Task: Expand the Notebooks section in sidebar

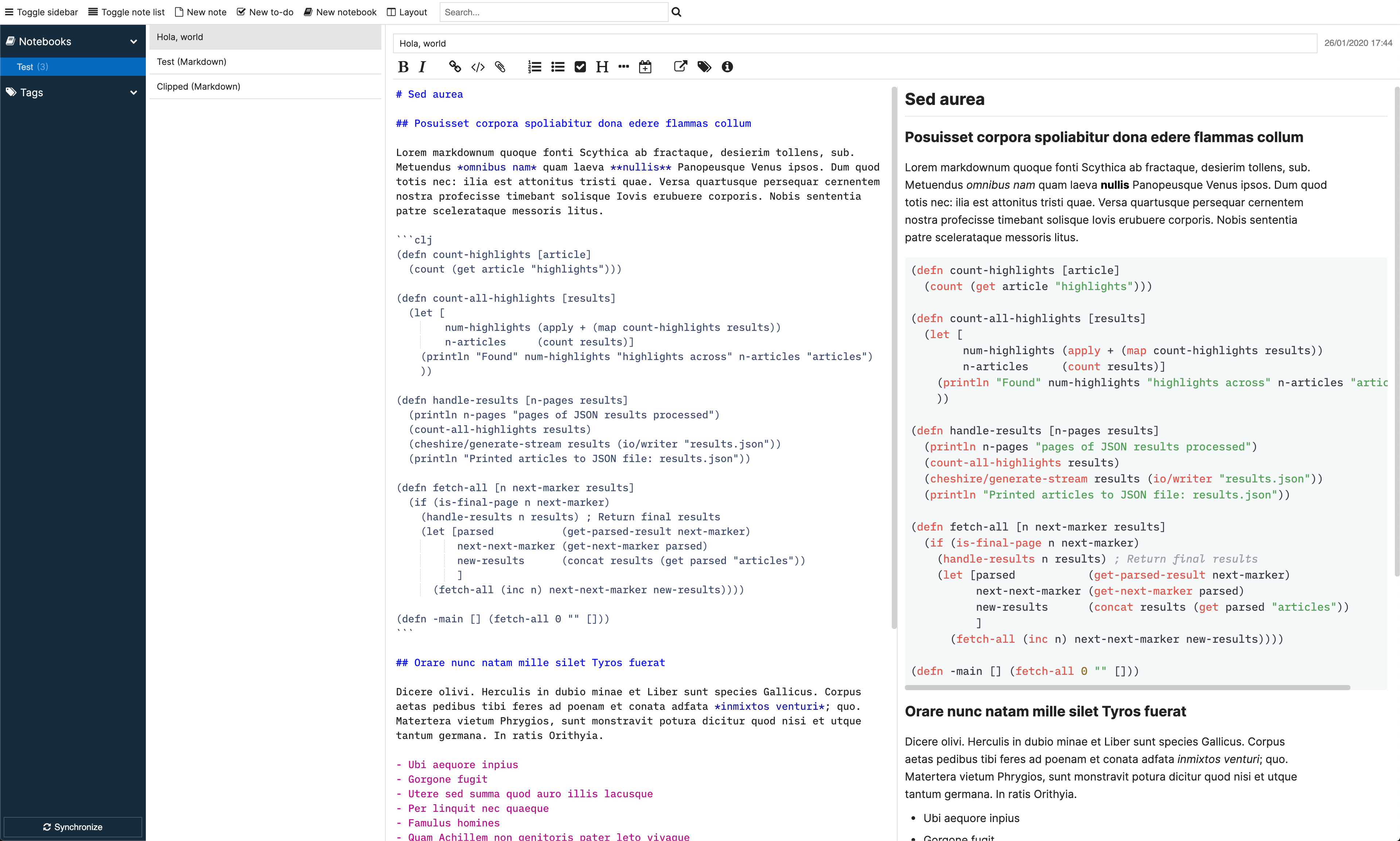Action: click(x=133, y=41)
